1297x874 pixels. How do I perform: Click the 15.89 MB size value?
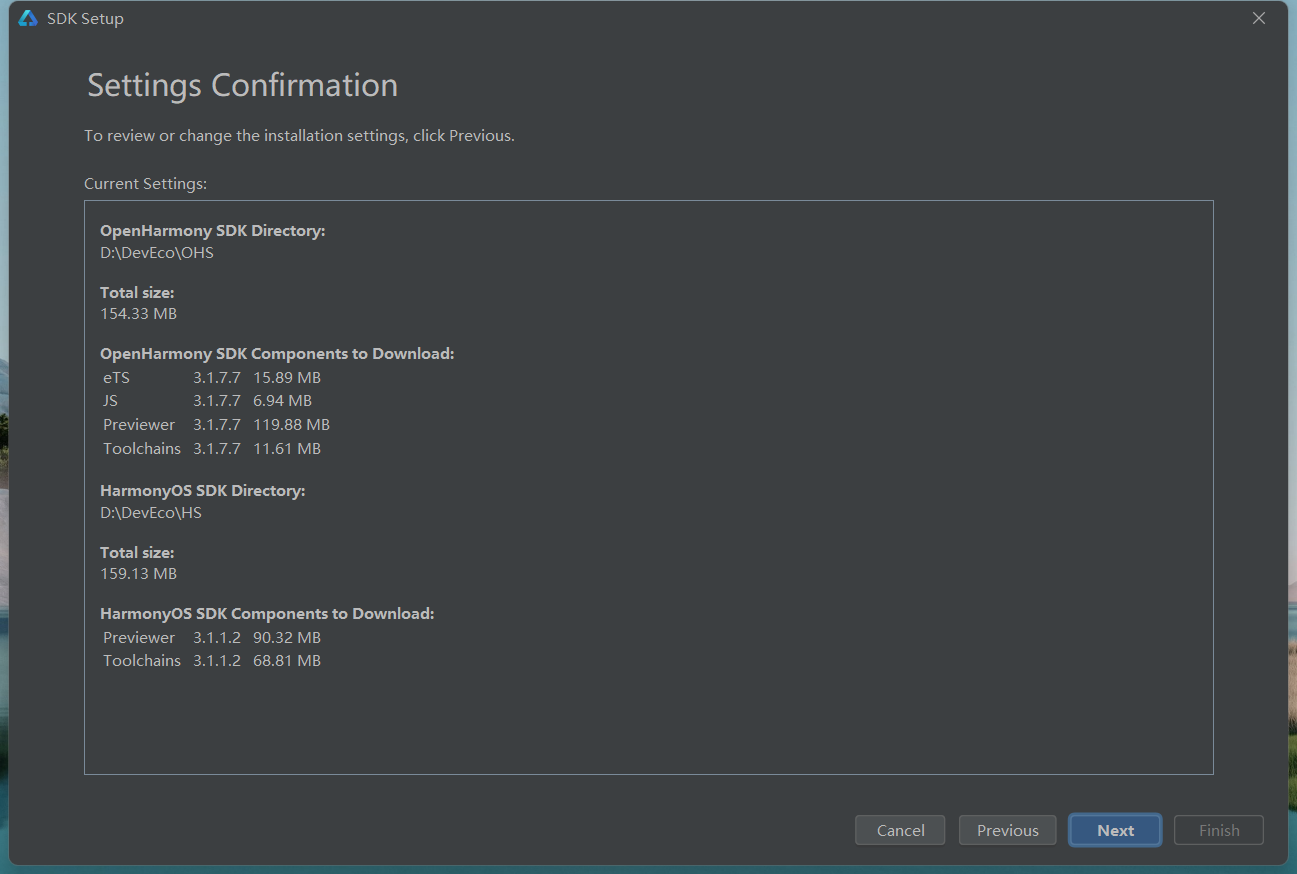[287, 378]
